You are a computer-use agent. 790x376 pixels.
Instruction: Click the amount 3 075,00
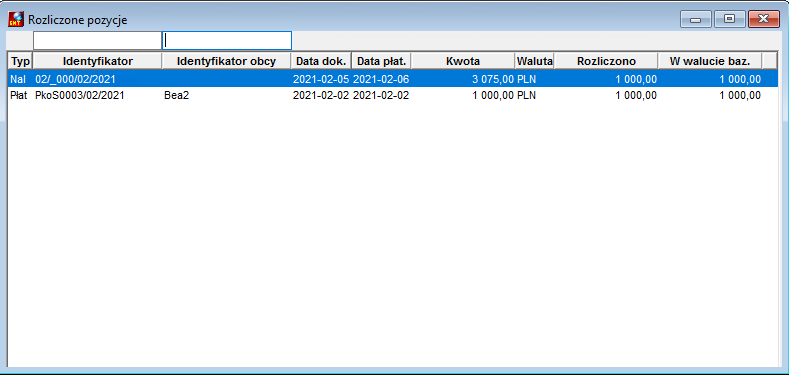493,79
